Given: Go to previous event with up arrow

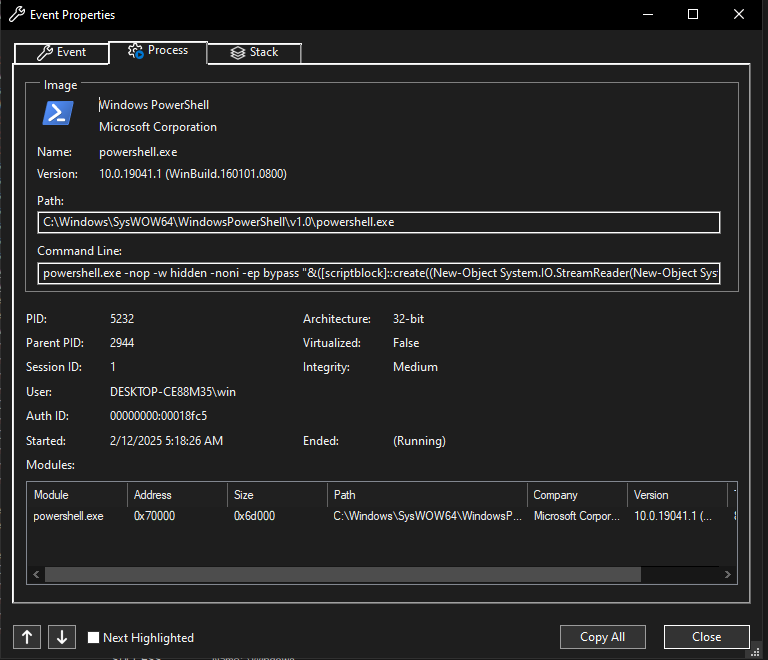Looking at the screenshot, I should coord(27,637).
